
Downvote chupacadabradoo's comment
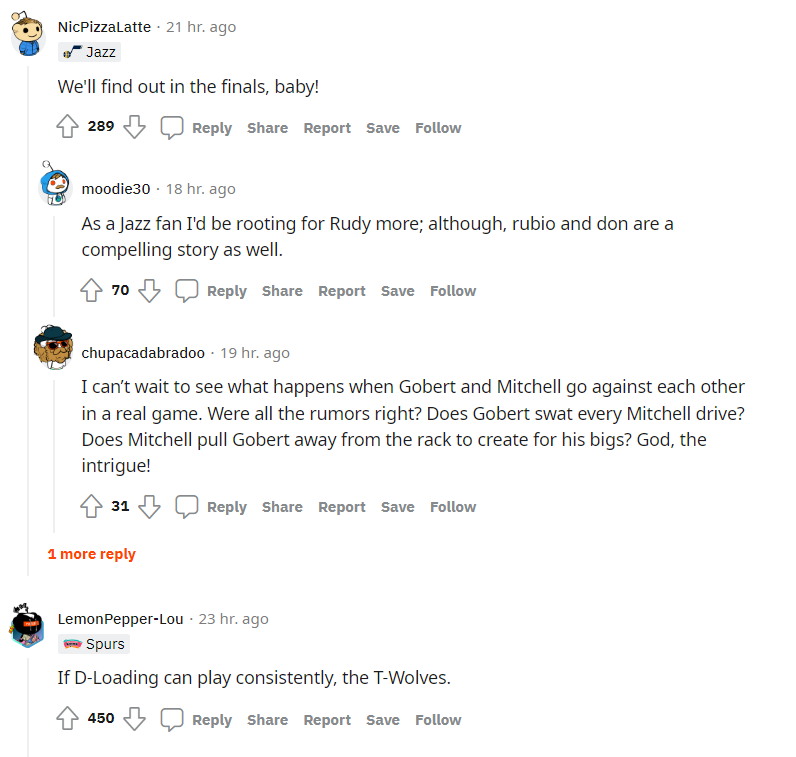[150, 506]
